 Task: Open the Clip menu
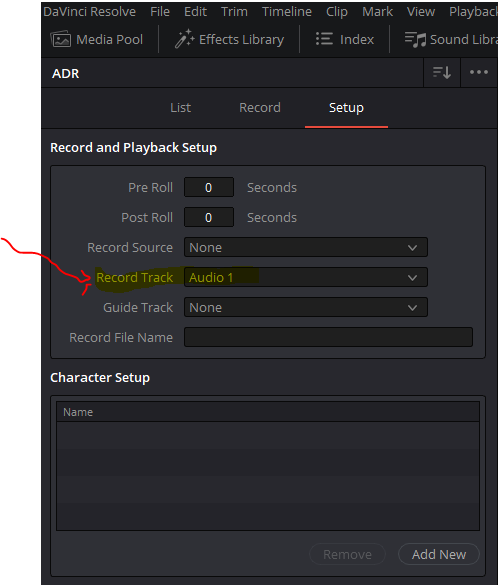(337, 12)
